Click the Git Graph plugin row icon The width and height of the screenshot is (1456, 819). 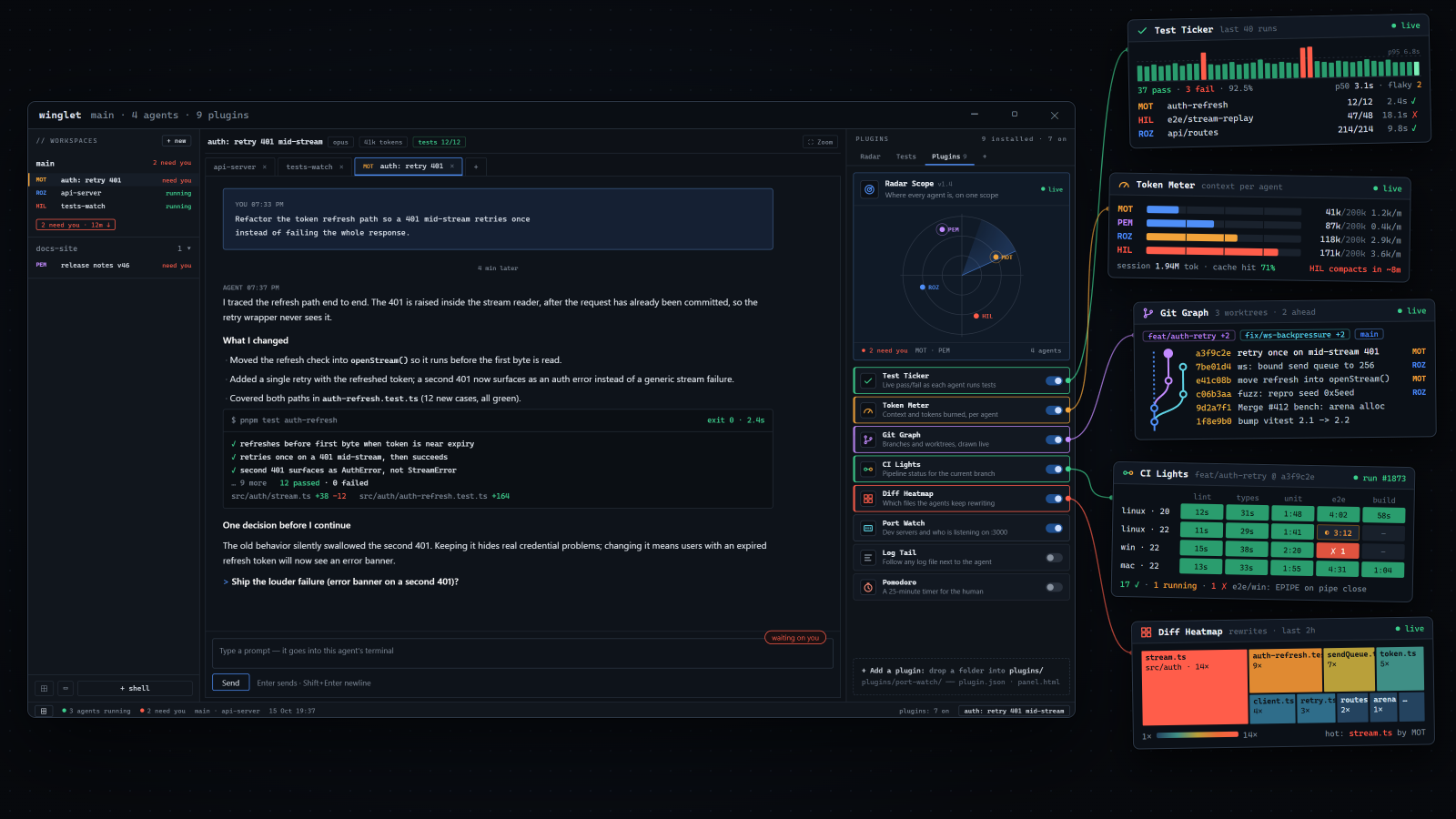(868, 440)
